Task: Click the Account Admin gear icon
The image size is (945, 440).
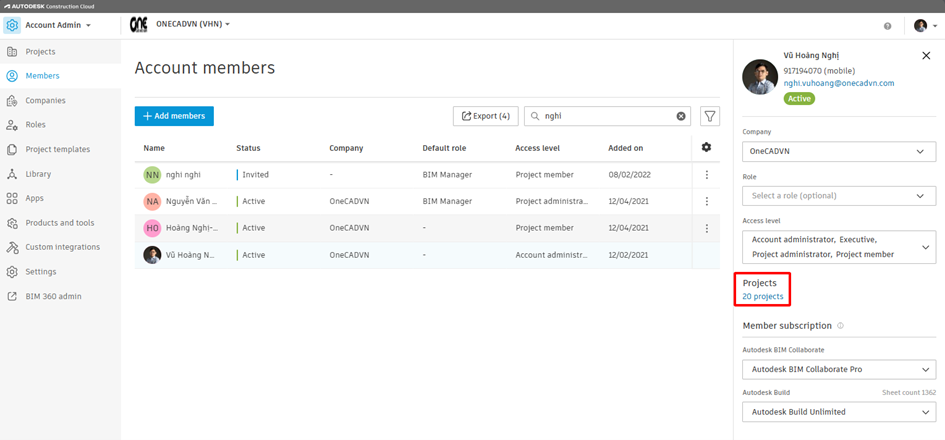Action: tap(12, 25)
